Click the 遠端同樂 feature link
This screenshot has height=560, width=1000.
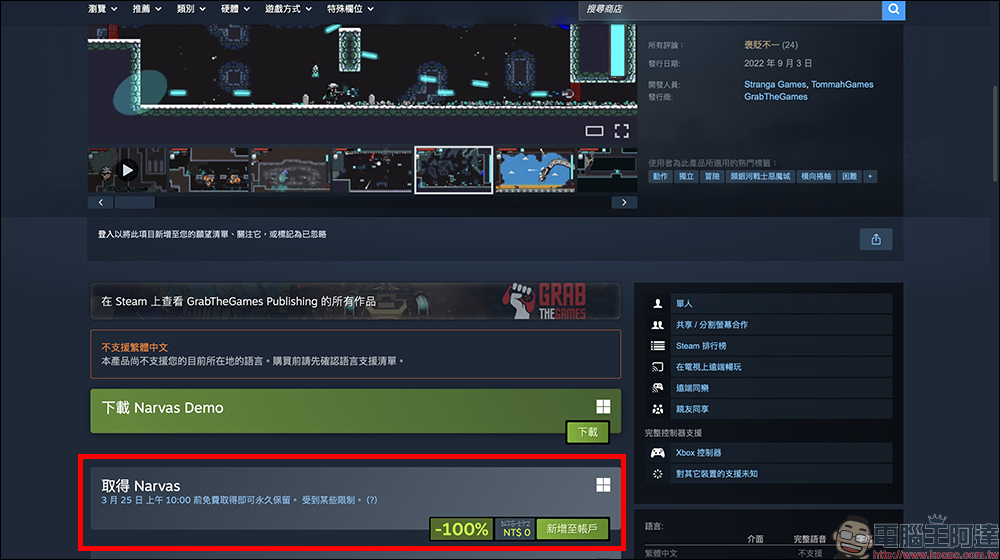click(692, 388)
